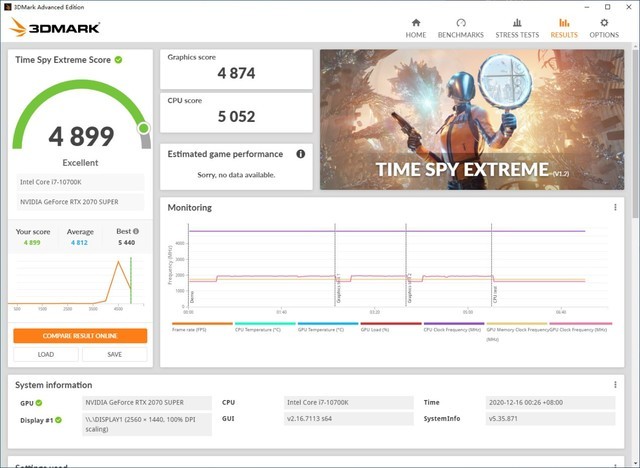Click the green check beside GPU label
Viewport: 640px width, 468px height.
pos(39,403)
